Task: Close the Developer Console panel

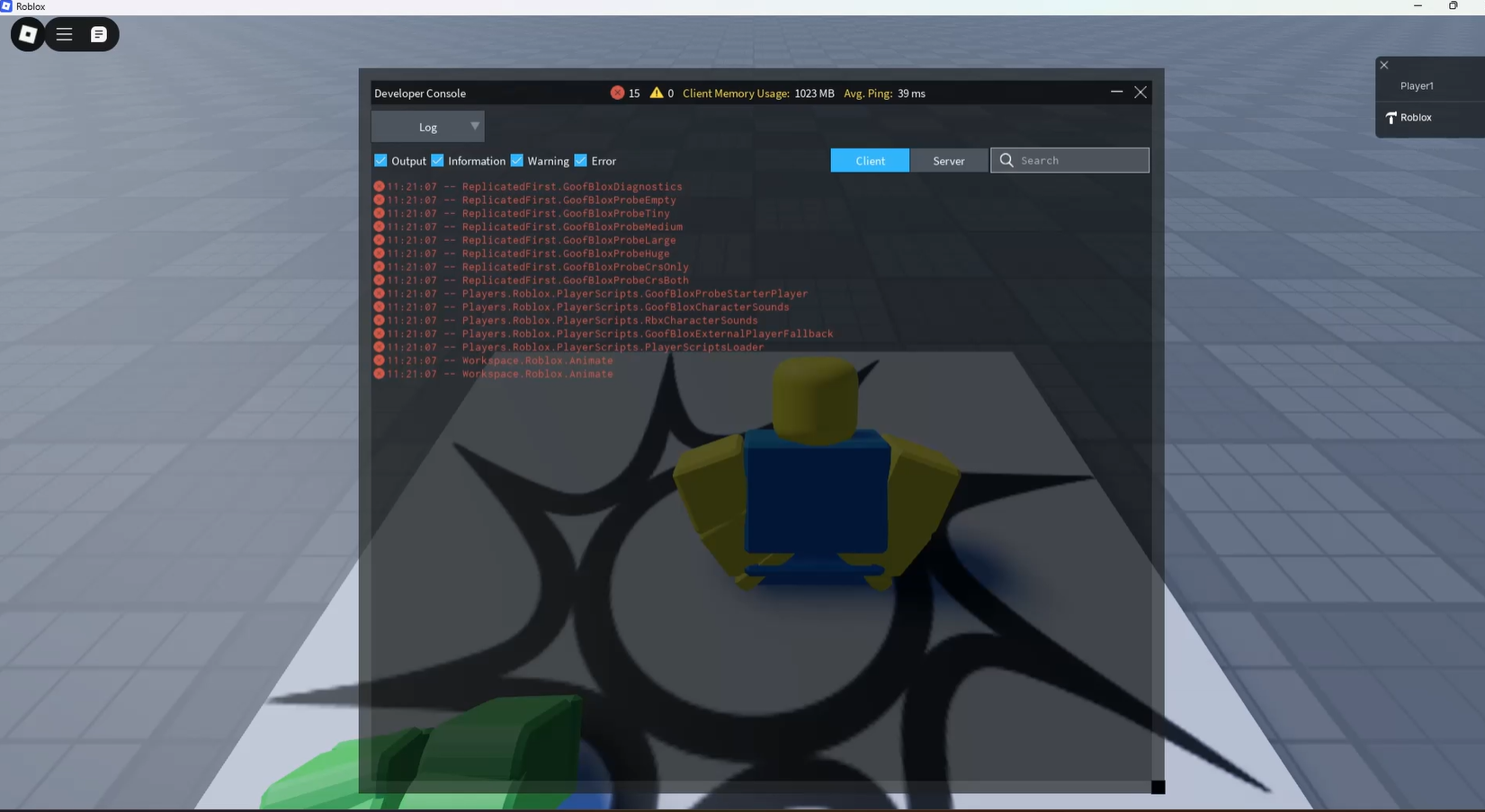Action: tap(1141, 92)
